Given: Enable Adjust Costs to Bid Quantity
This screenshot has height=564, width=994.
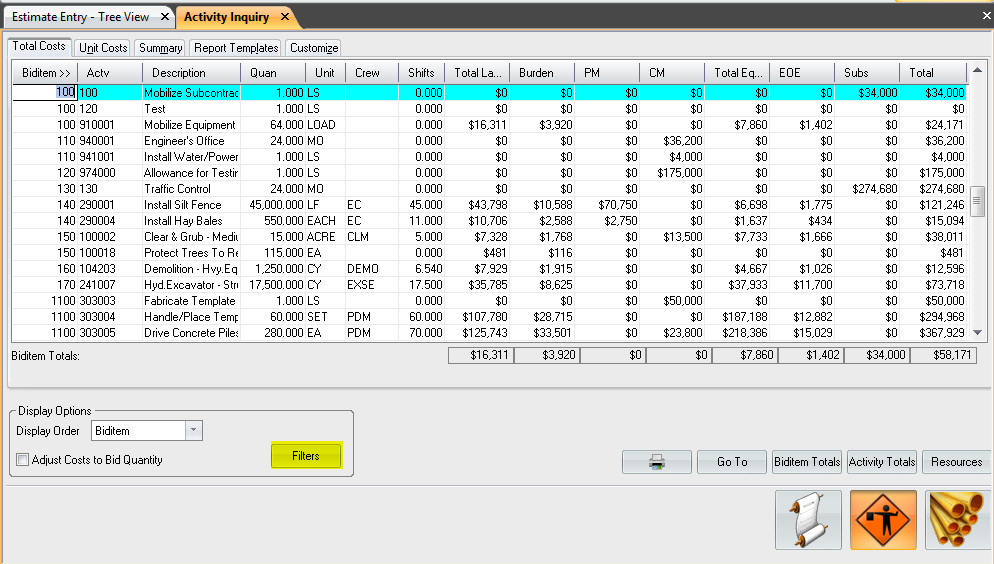Looking at the screenshot, I should click(23, 460).
